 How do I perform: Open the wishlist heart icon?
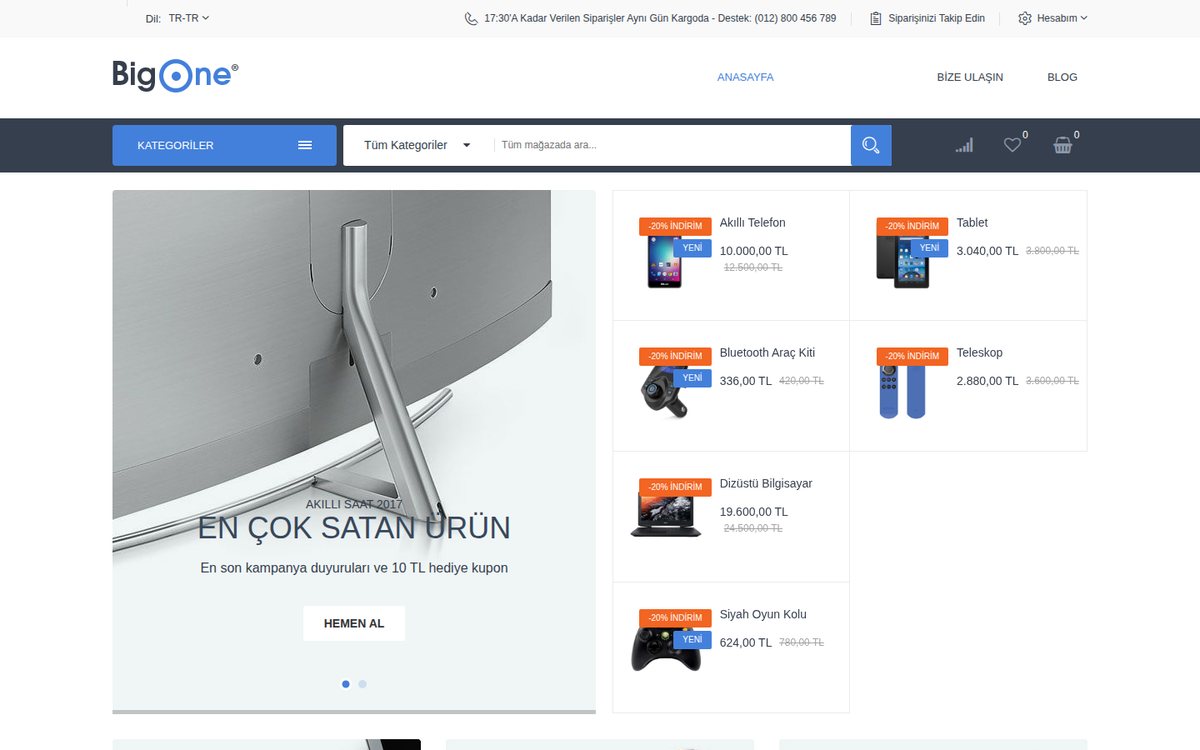click(1013, 145)
